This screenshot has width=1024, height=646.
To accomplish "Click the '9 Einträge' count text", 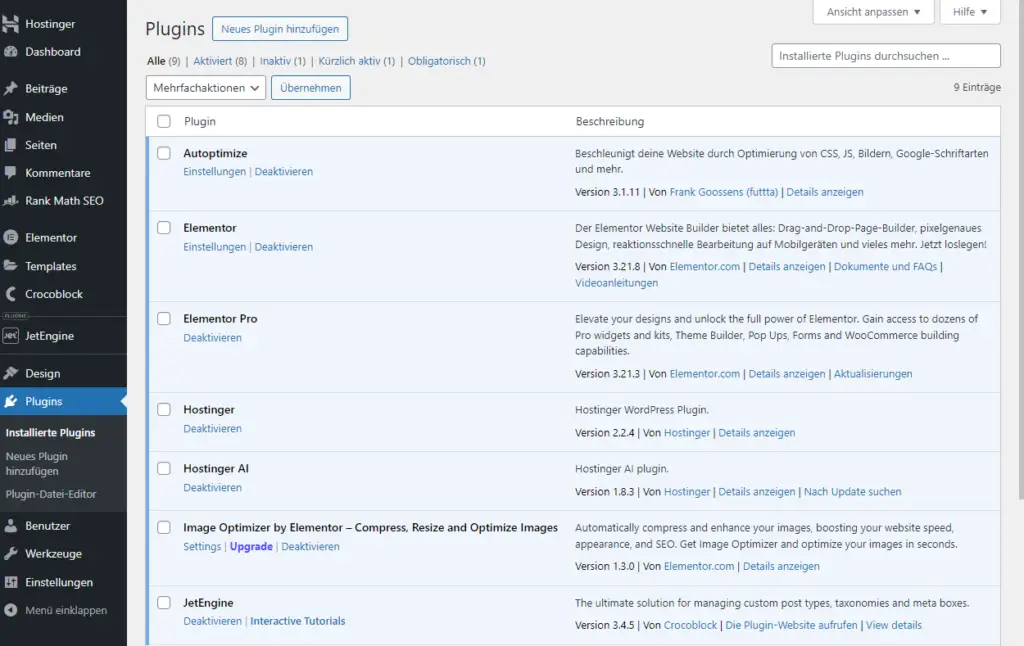I will pos(977,87).
